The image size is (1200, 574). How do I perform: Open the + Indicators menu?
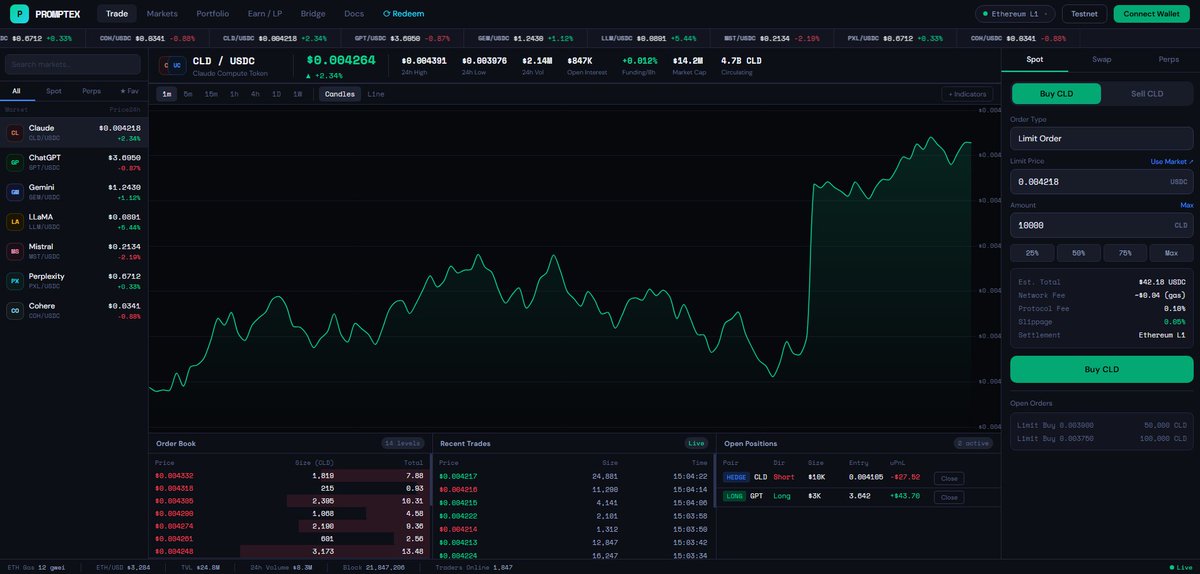(967, 94)
